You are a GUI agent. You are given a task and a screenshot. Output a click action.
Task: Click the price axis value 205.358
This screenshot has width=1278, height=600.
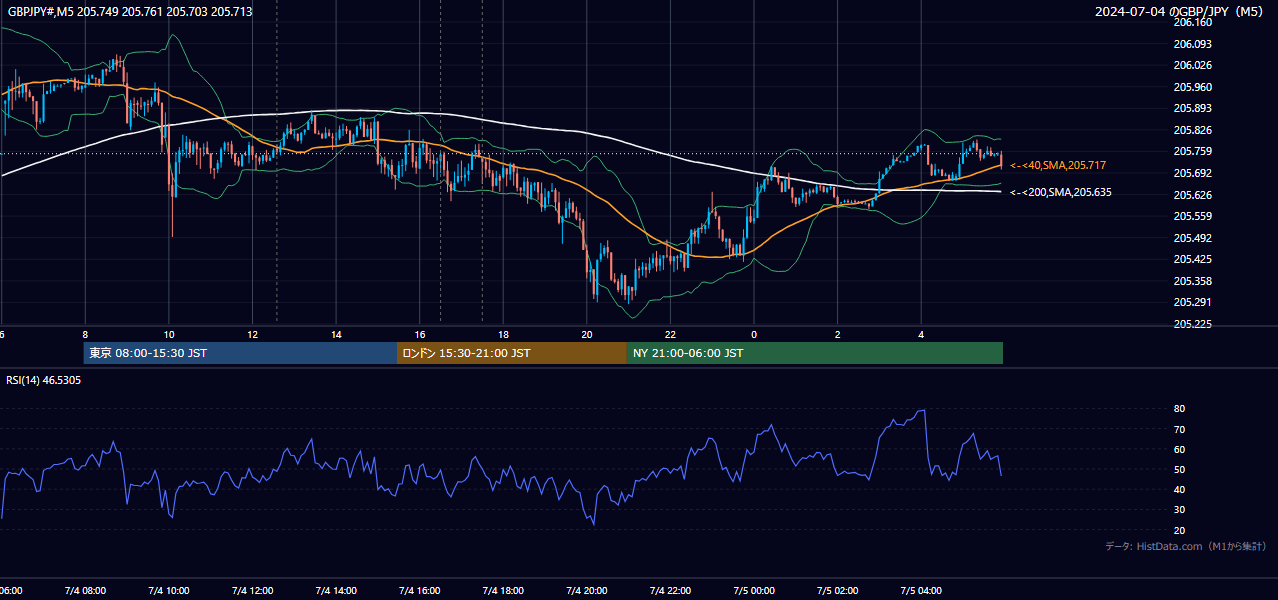(x=1193, y=281)
